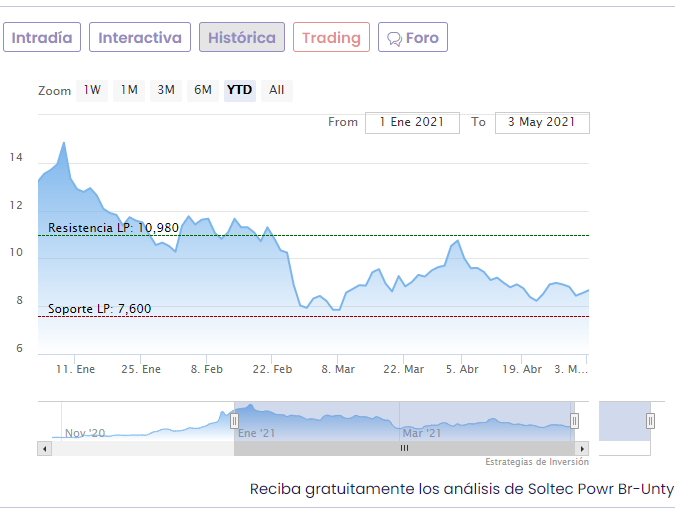The image size is (688, 522).
Task: Show All historical data range
Action: [x=277, y=90]
